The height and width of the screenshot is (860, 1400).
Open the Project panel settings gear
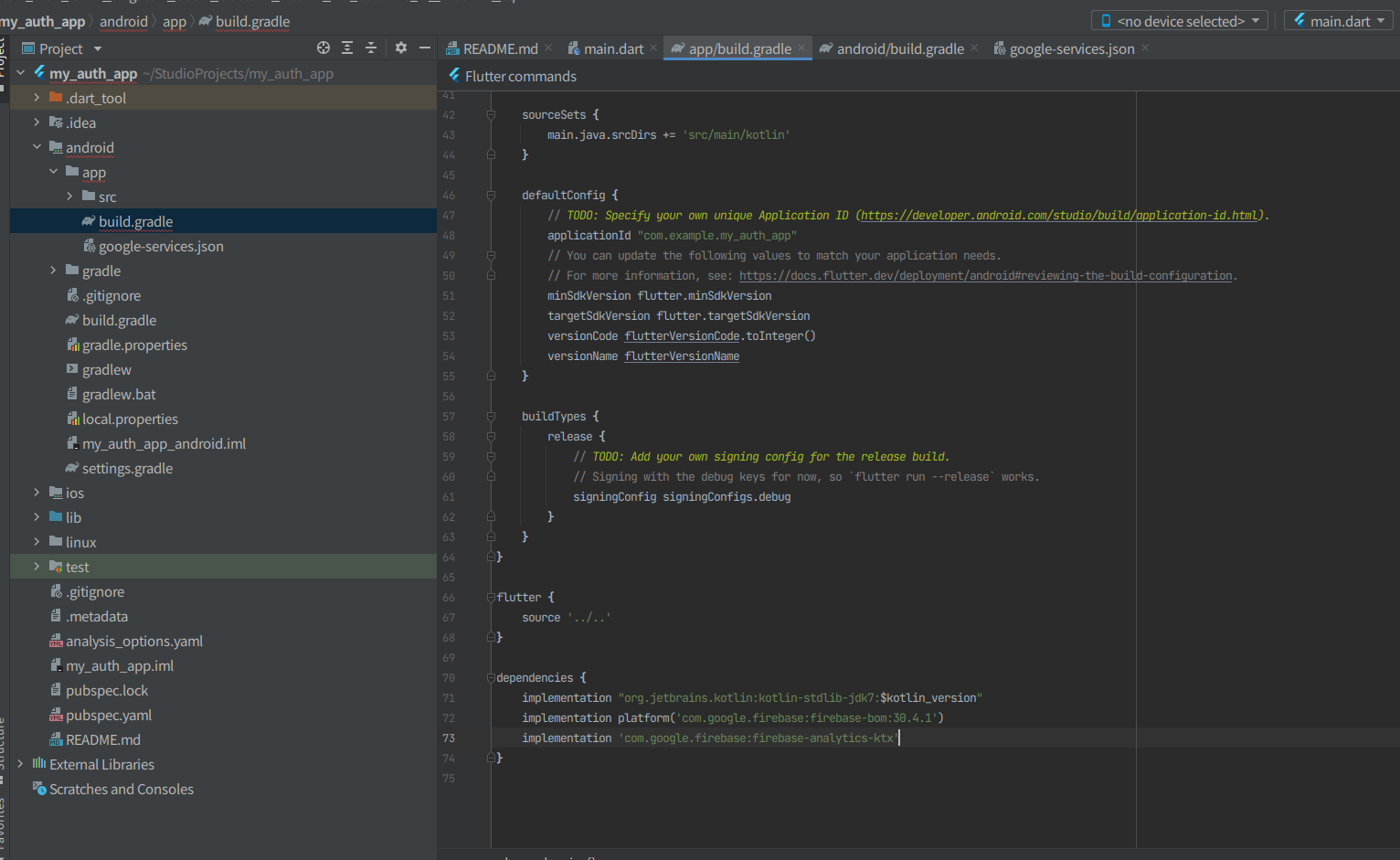click(x=400, y=48)
